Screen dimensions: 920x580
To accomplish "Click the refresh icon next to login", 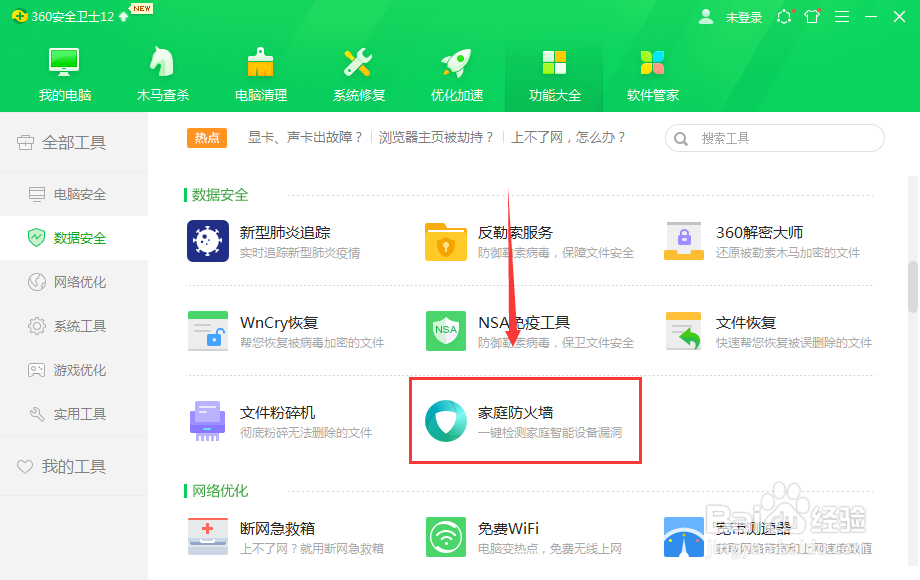I will click(784, 16).
